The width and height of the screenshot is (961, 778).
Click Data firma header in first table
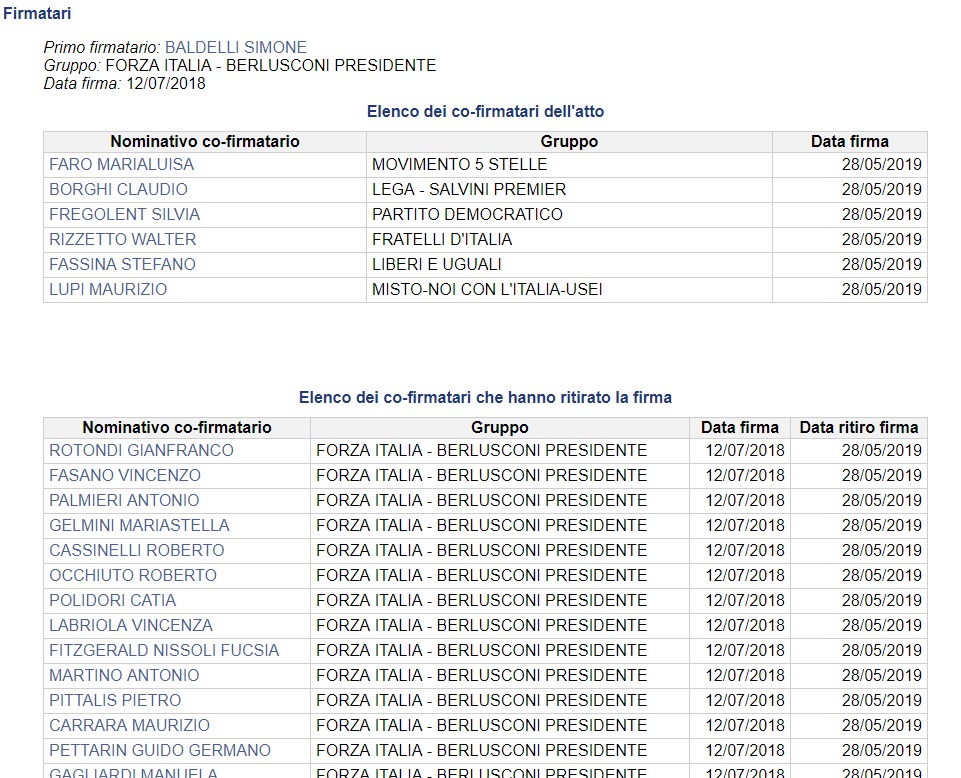pos(849,142)
